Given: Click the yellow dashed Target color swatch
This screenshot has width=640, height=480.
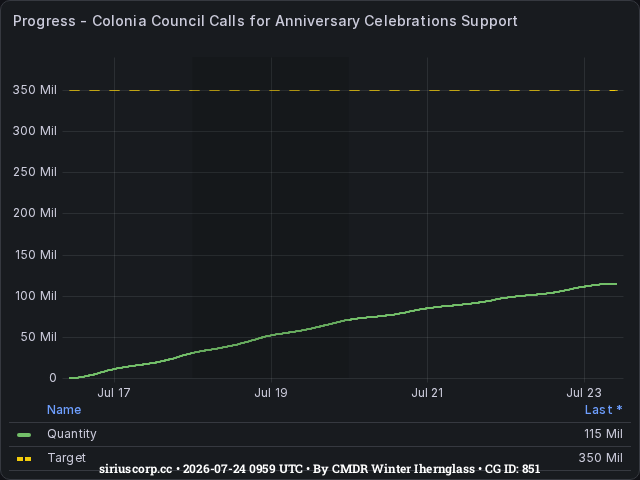Looking at the screenshot, I should pos(24,459).
